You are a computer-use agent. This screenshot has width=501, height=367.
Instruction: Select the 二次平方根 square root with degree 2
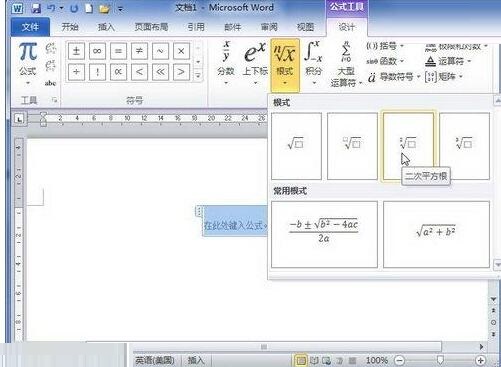click(408, 146)
